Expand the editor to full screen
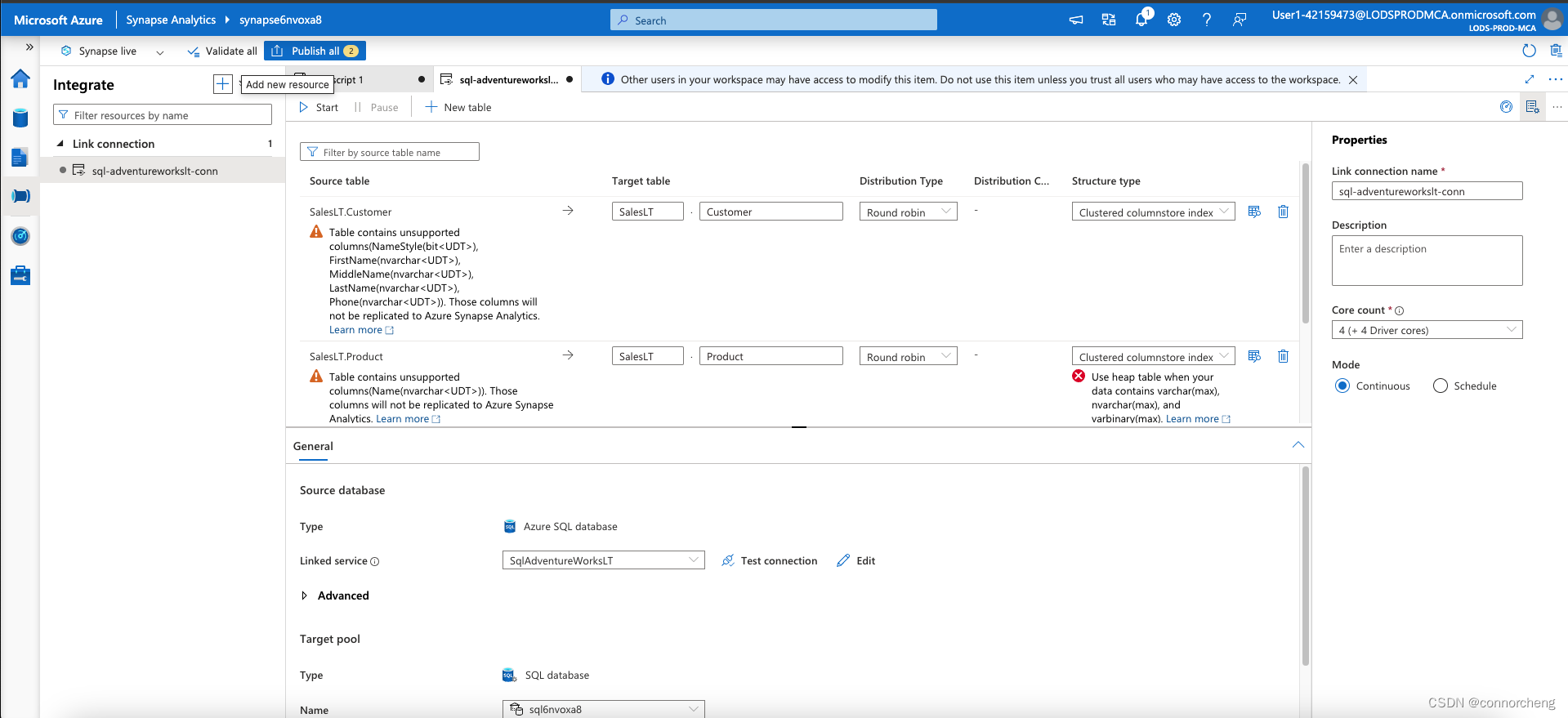The image size is (1568, 718). click(1530, 79)
